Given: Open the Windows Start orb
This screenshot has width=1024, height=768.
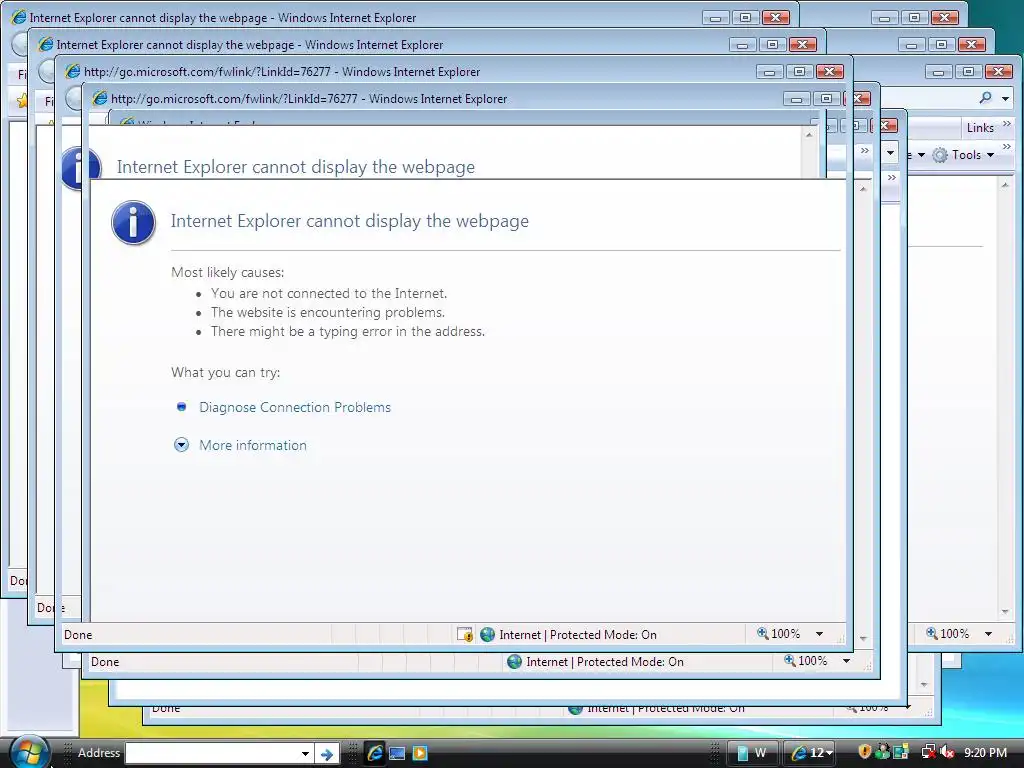Looking at the screenshot, I should point(29,752).
